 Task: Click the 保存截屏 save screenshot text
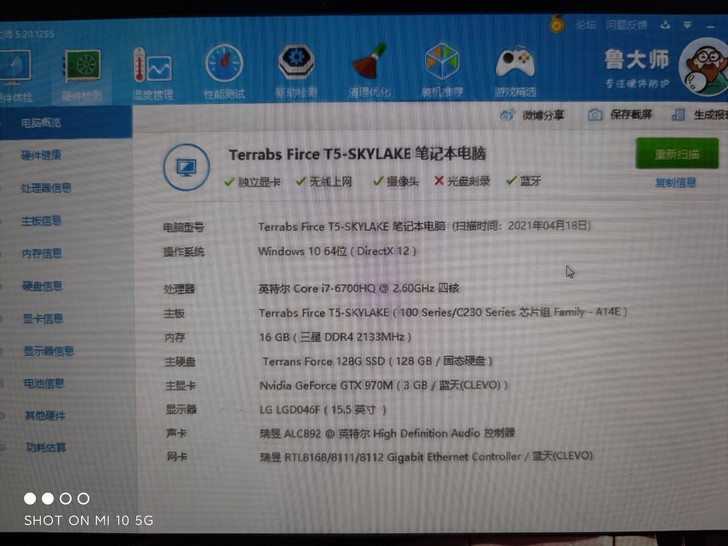[631, 115]
